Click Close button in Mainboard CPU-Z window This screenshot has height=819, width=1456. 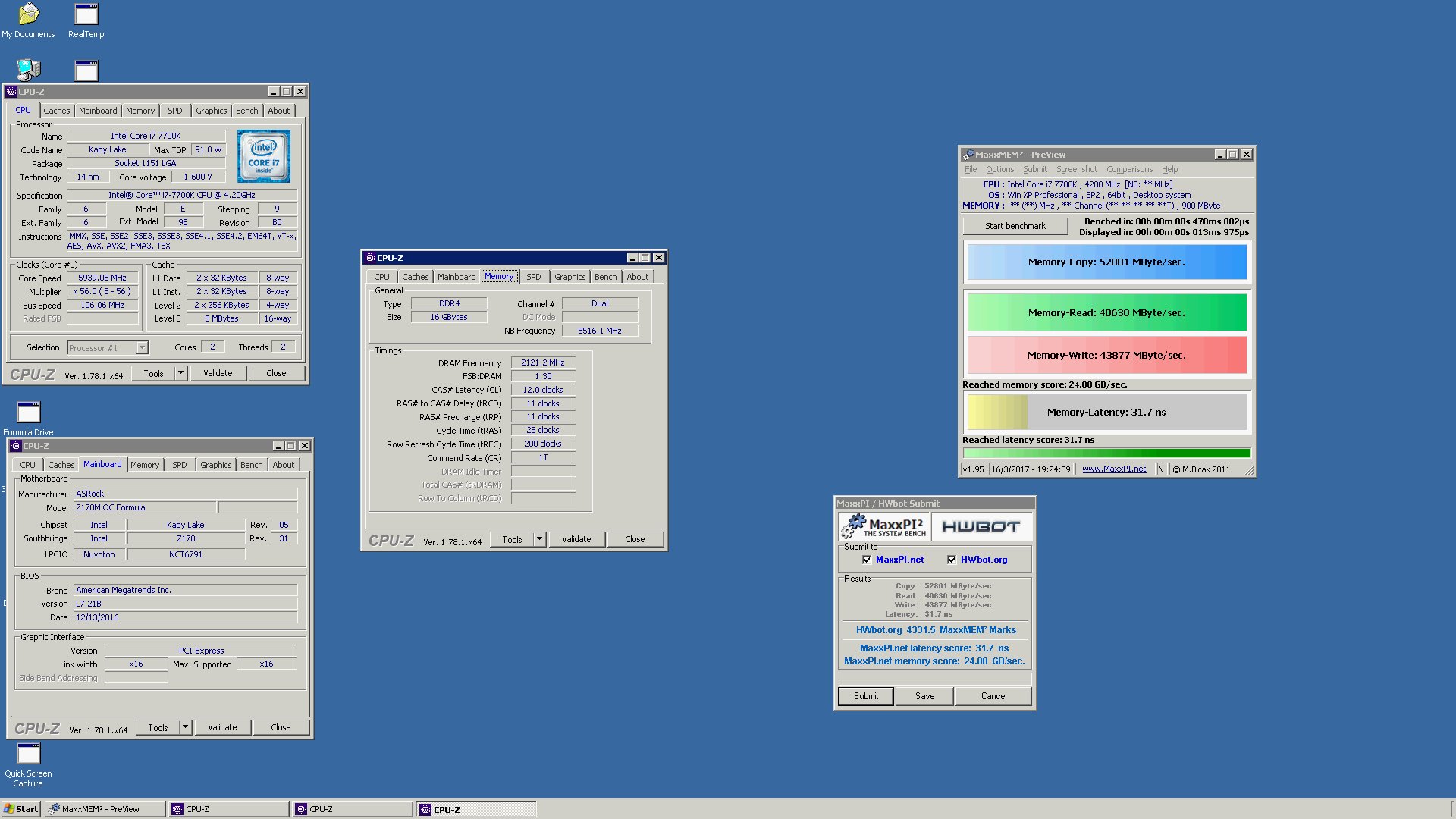[281, 727]
